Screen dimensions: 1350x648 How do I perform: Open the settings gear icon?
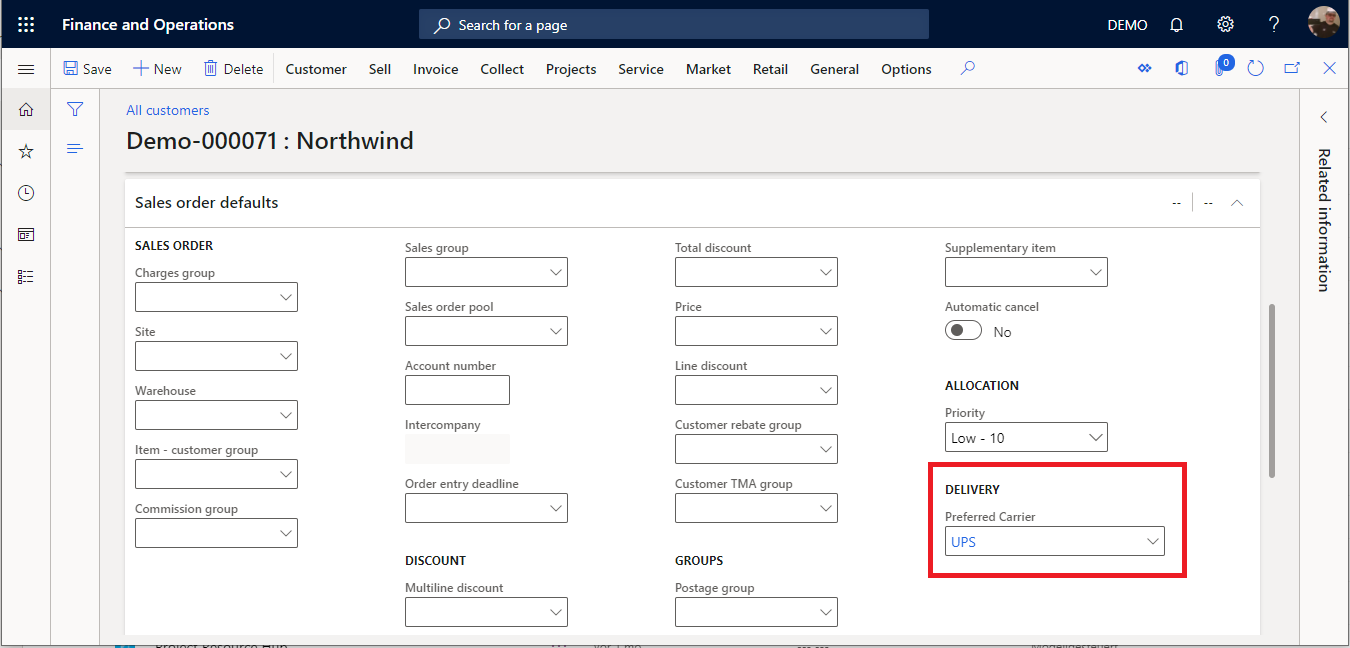(x=1225, y=25)
